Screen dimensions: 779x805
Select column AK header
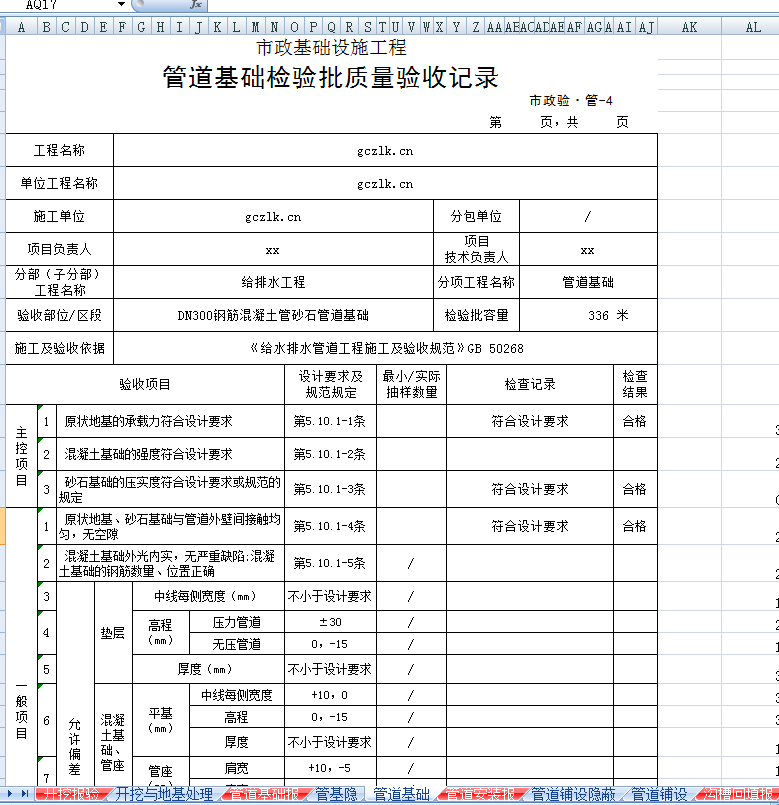tap(689, 27)
